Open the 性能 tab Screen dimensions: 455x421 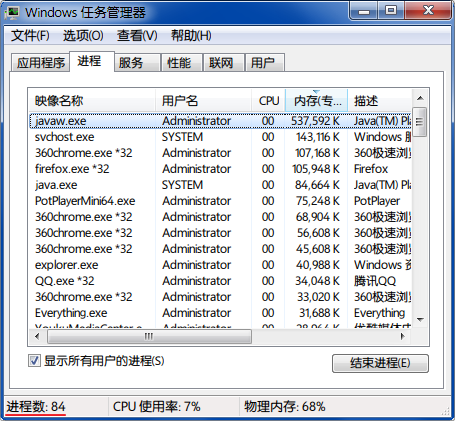[x=182, y=63]
